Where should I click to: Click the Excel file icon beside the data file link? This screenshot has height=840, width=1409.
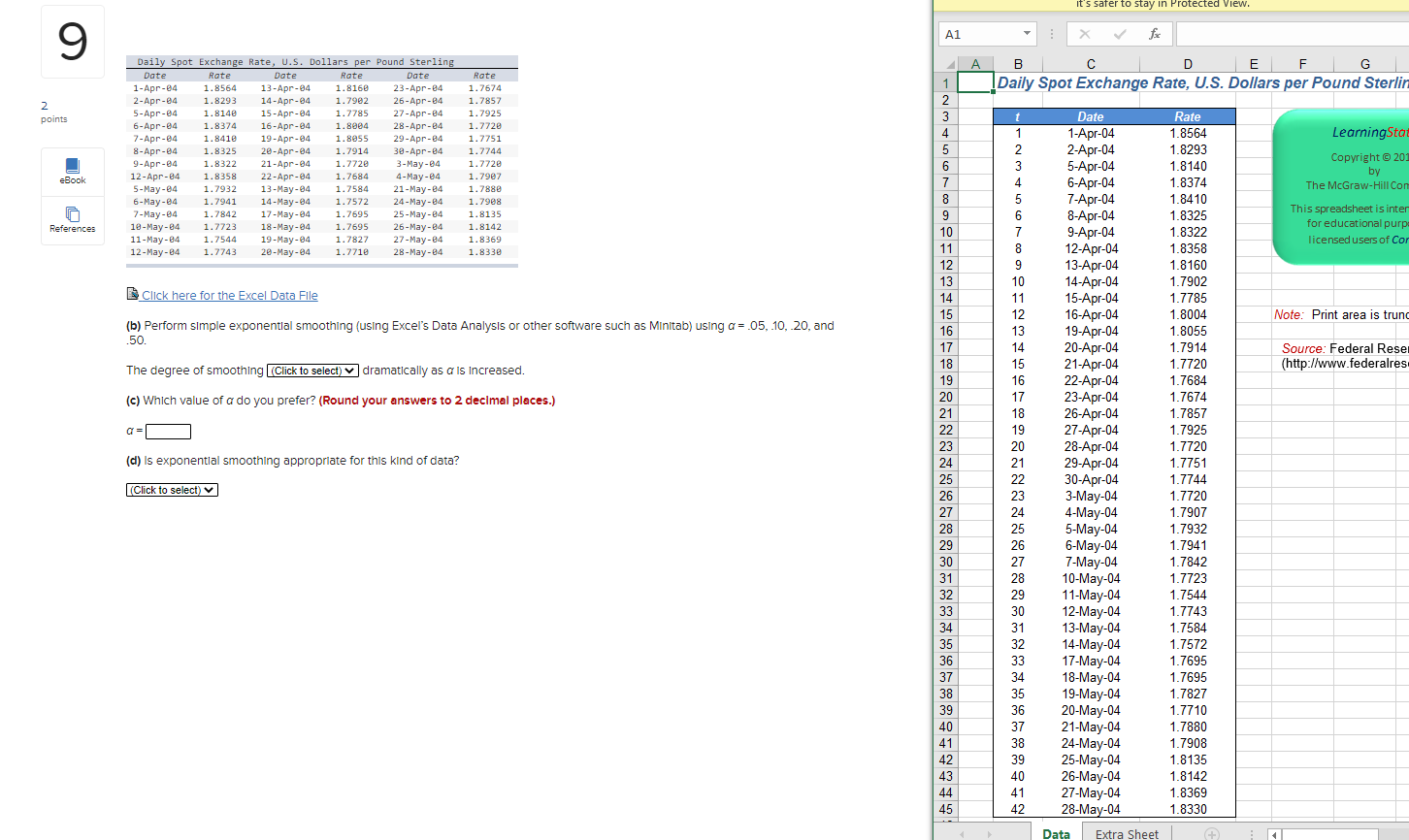[x=131, y=293]
